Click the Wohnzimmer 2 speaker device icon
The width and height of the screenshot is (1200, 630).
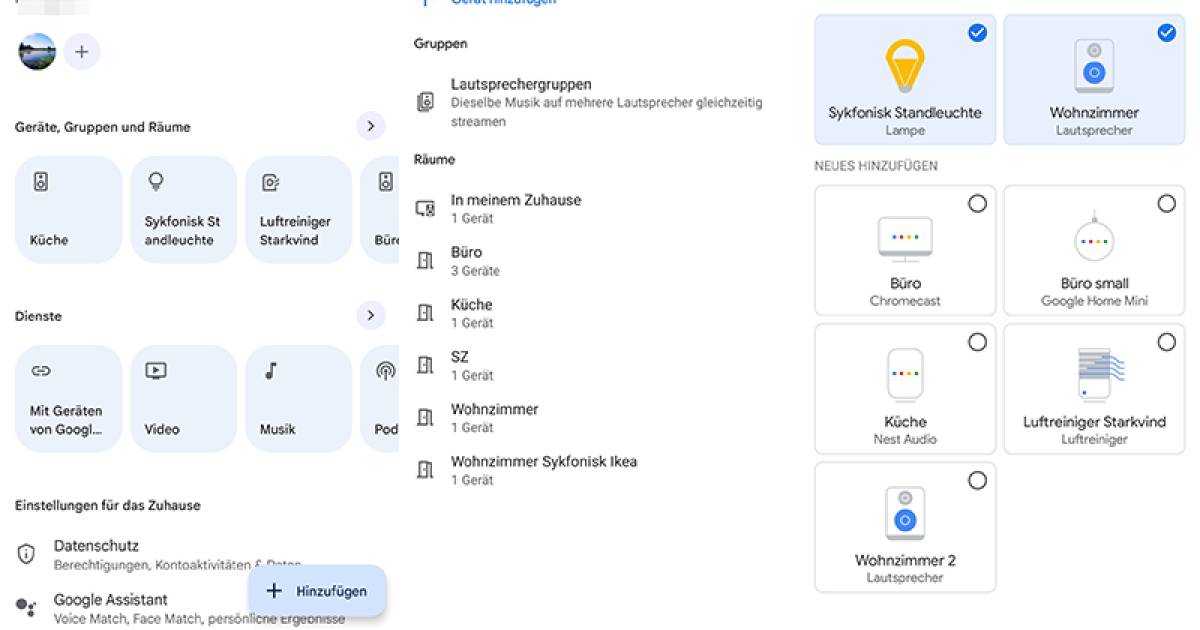(x=905, y=514)
